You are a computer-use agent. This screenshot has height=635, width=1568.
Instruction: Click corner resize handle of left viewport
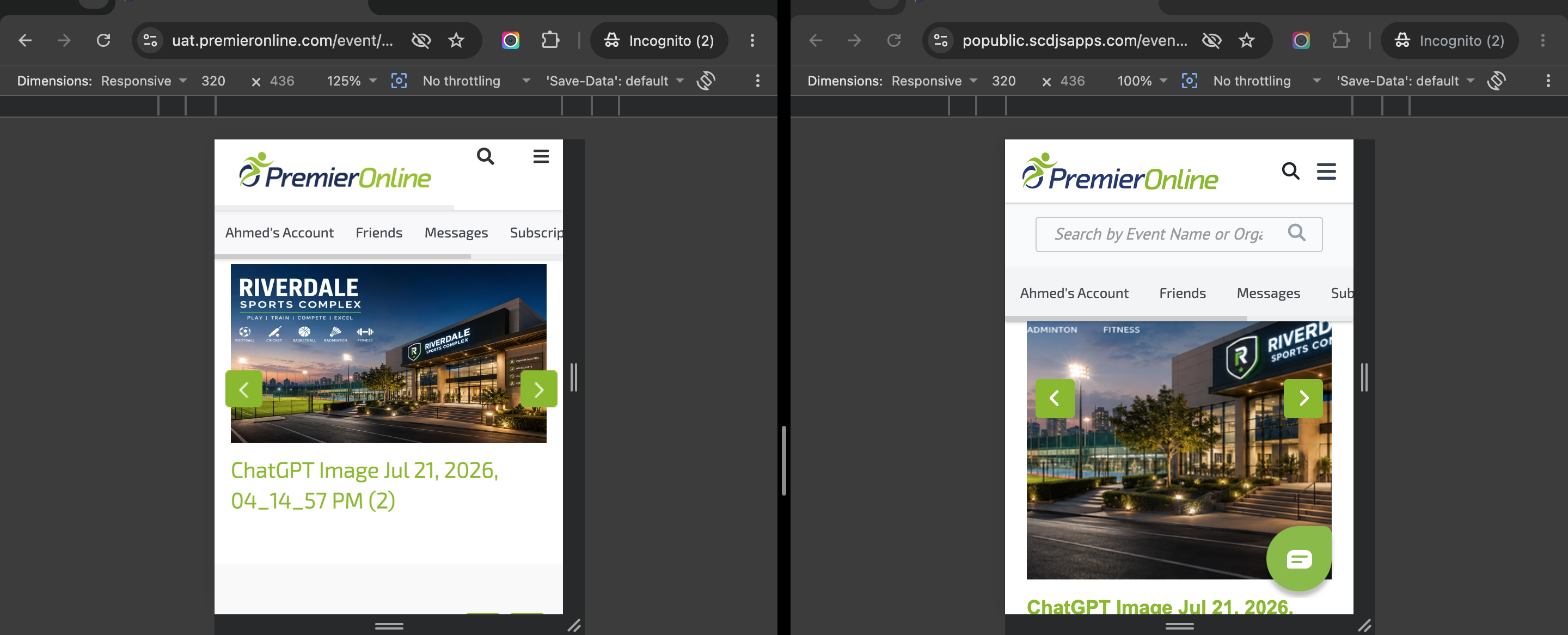[574, 625]
